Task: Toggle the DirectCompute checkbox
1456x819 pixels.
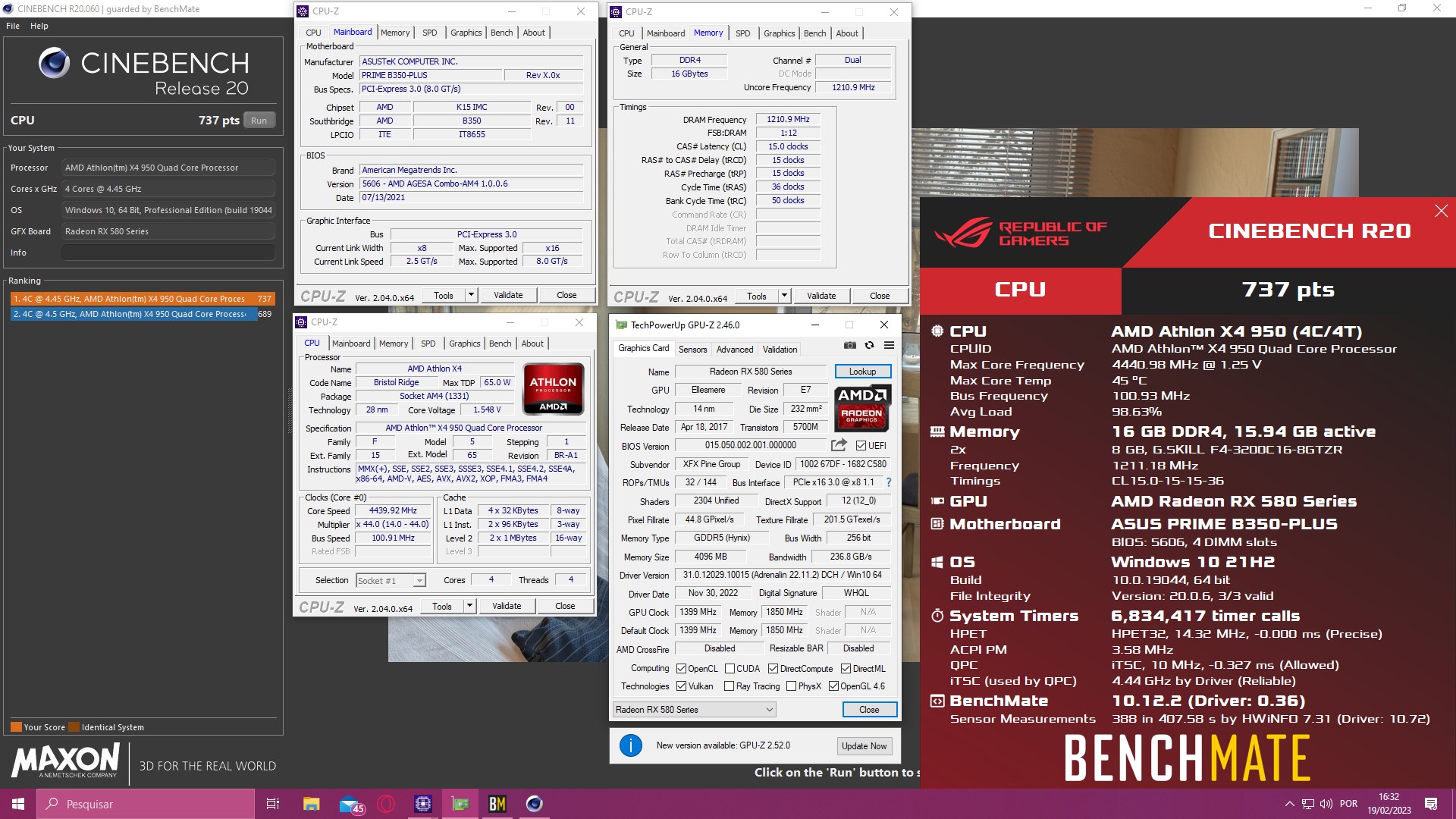Action: (x=773, y=669)
